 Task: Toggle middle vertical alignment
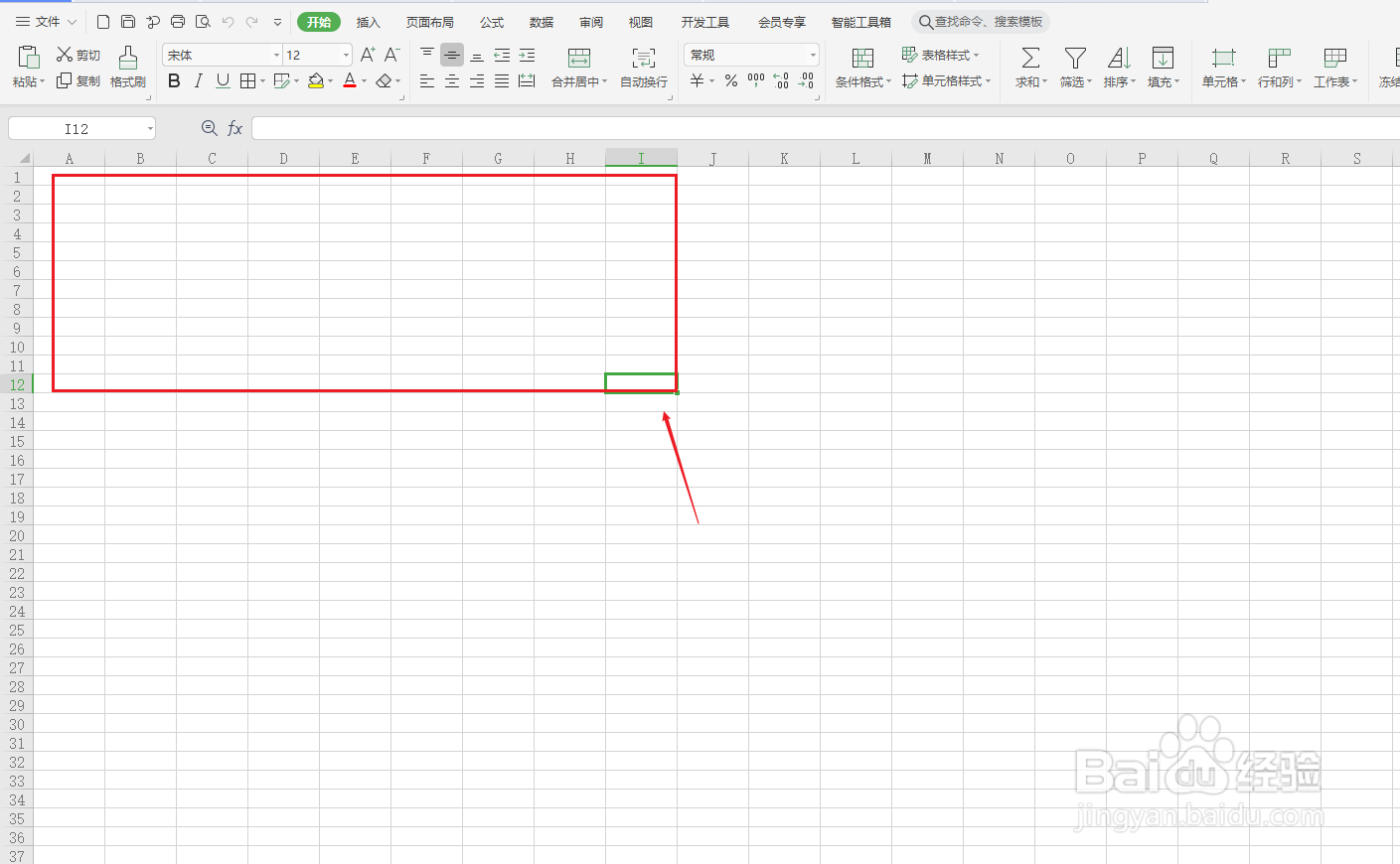pos(452,55)
